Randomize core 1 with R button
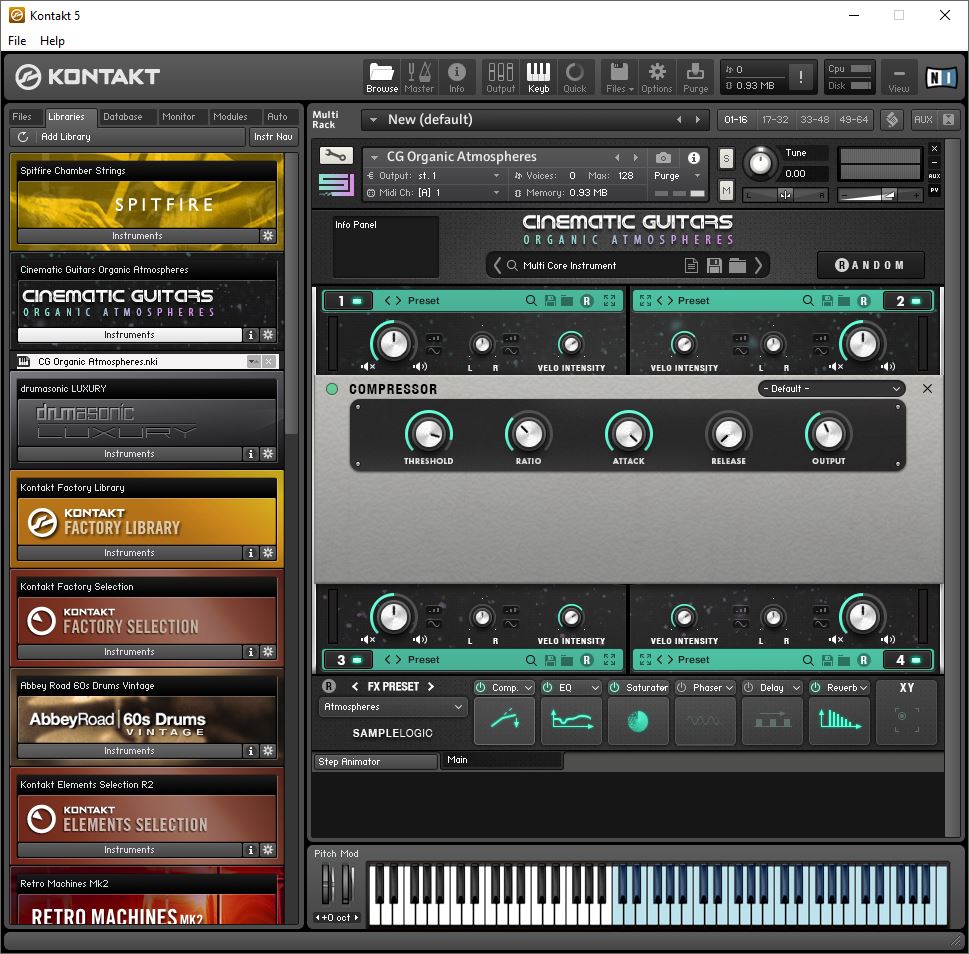The width and height of the screenshot is (969, 954). tap(586, 300)
